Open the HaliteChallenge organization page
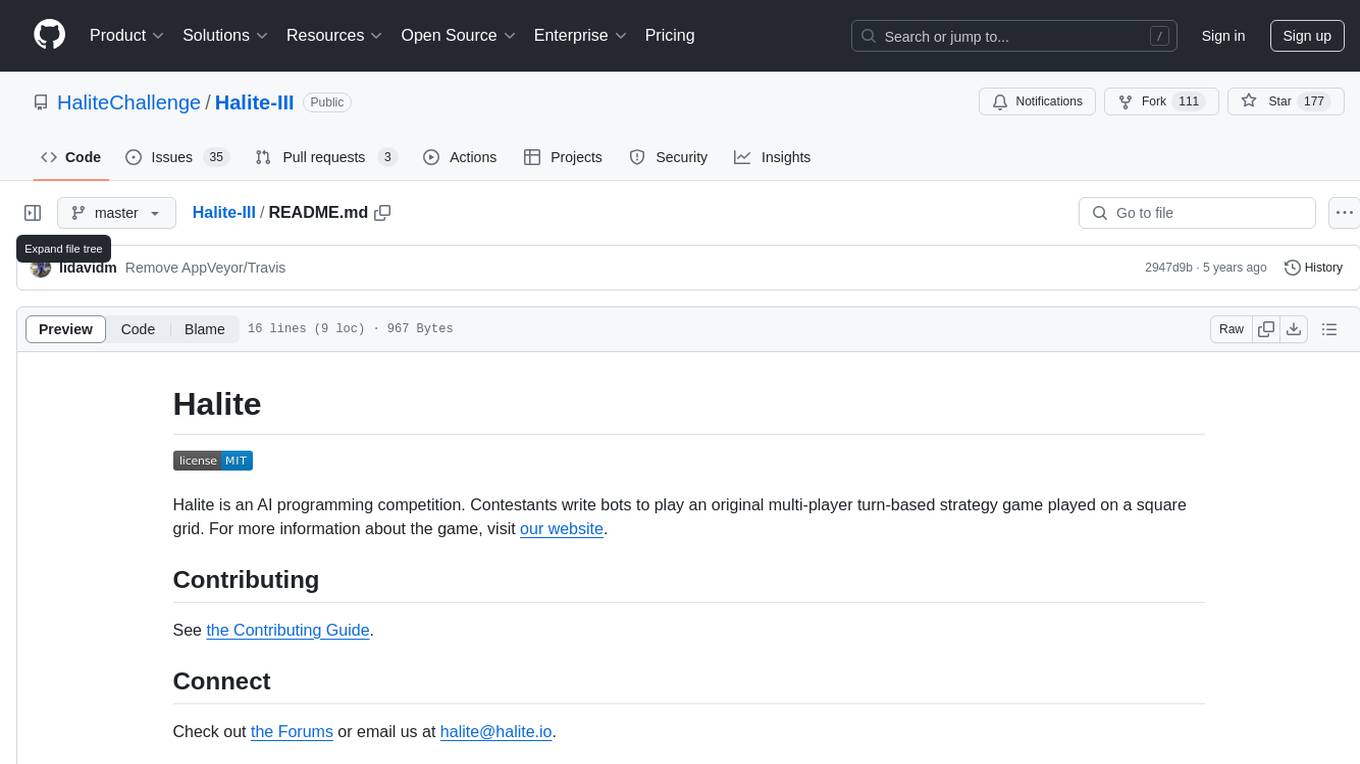 (129, 102)
